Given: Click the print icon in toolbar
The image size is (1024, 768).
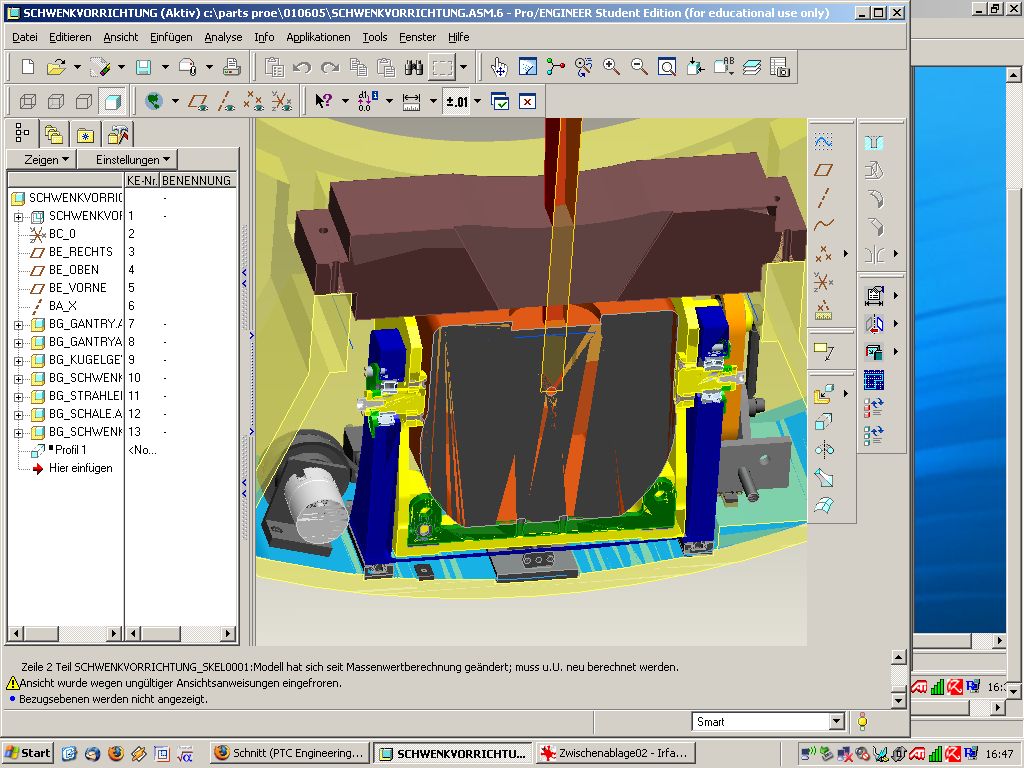Looking at the screenshot, I should pyautogui.click(x=232, y=67).
